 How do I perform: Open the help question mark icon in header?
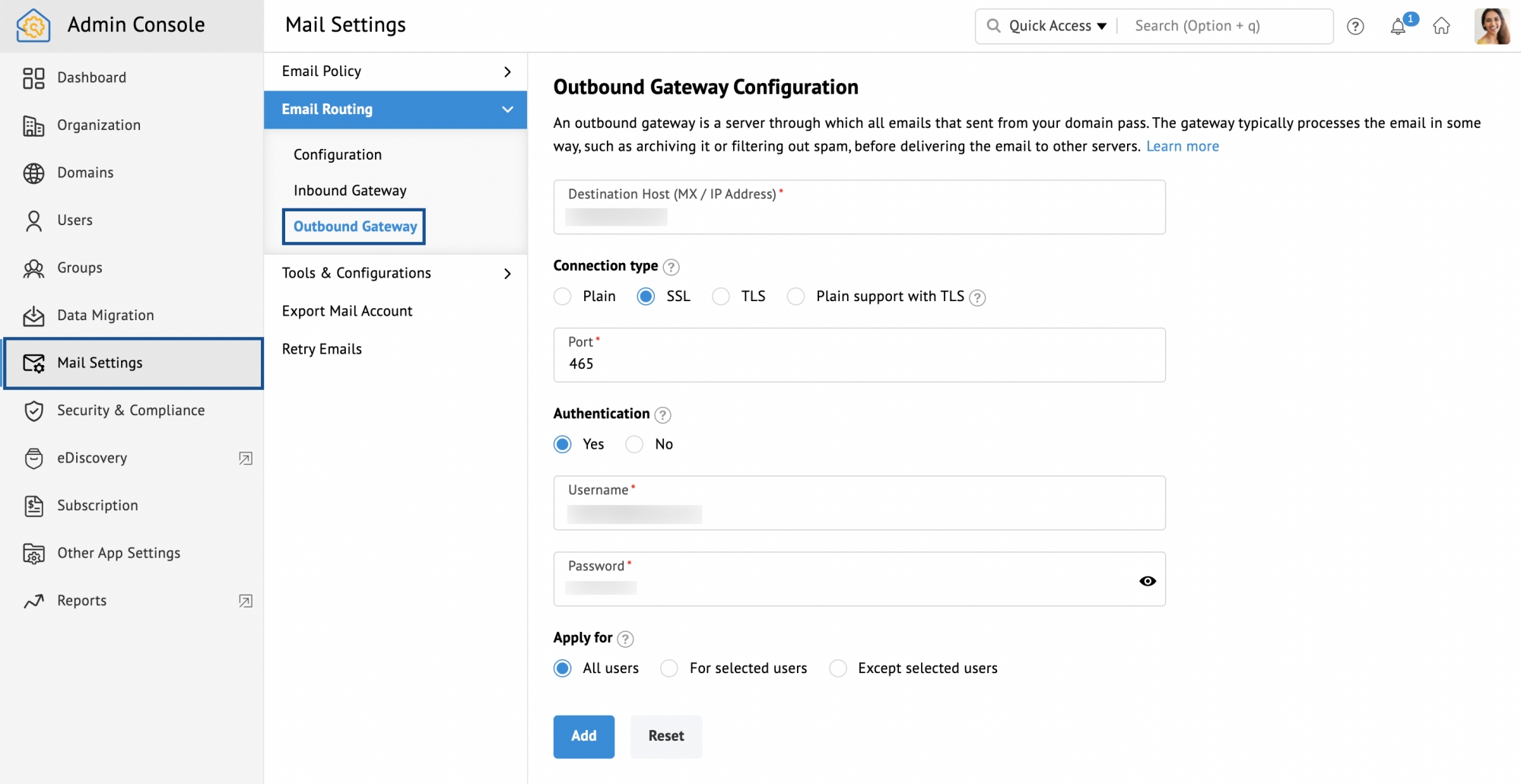pyautogui.click(x=1355, y=27)
